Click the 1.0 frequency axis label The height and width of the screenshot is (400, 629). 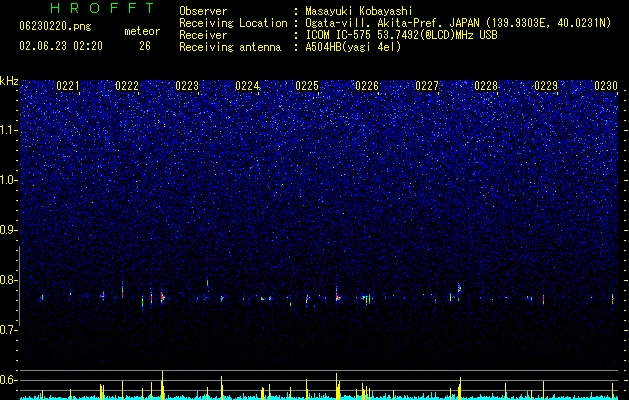9,180
